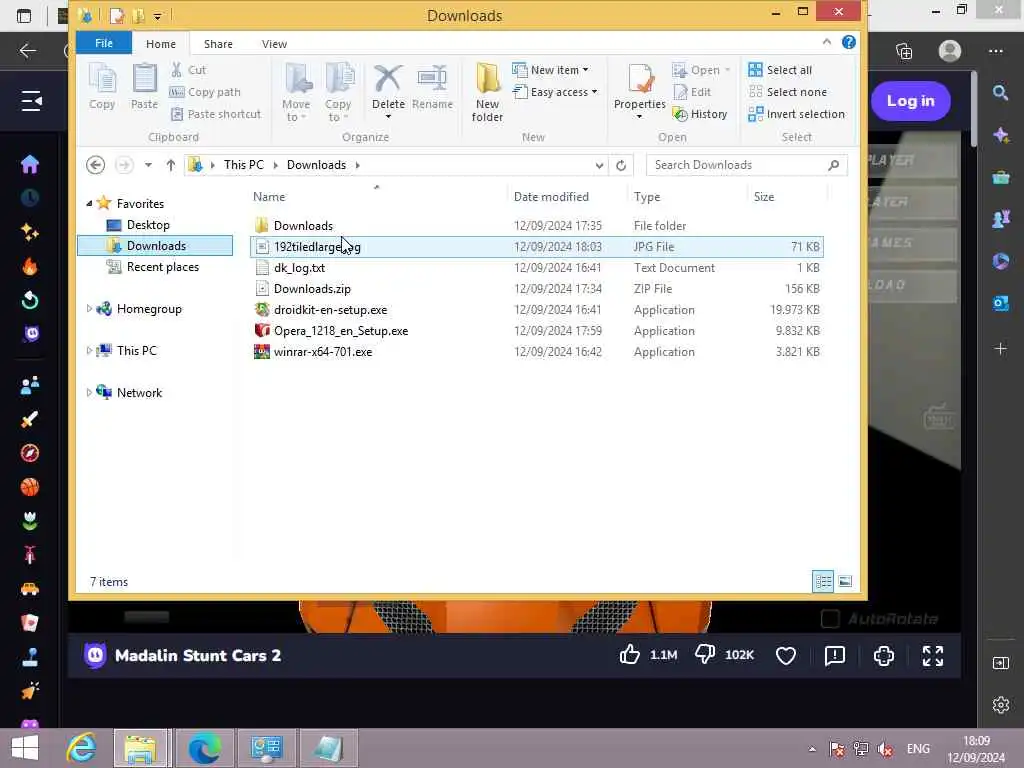Screen dimensions: 1024x768
Task: Select Recent places in Favorites
Action: [163, 267]
